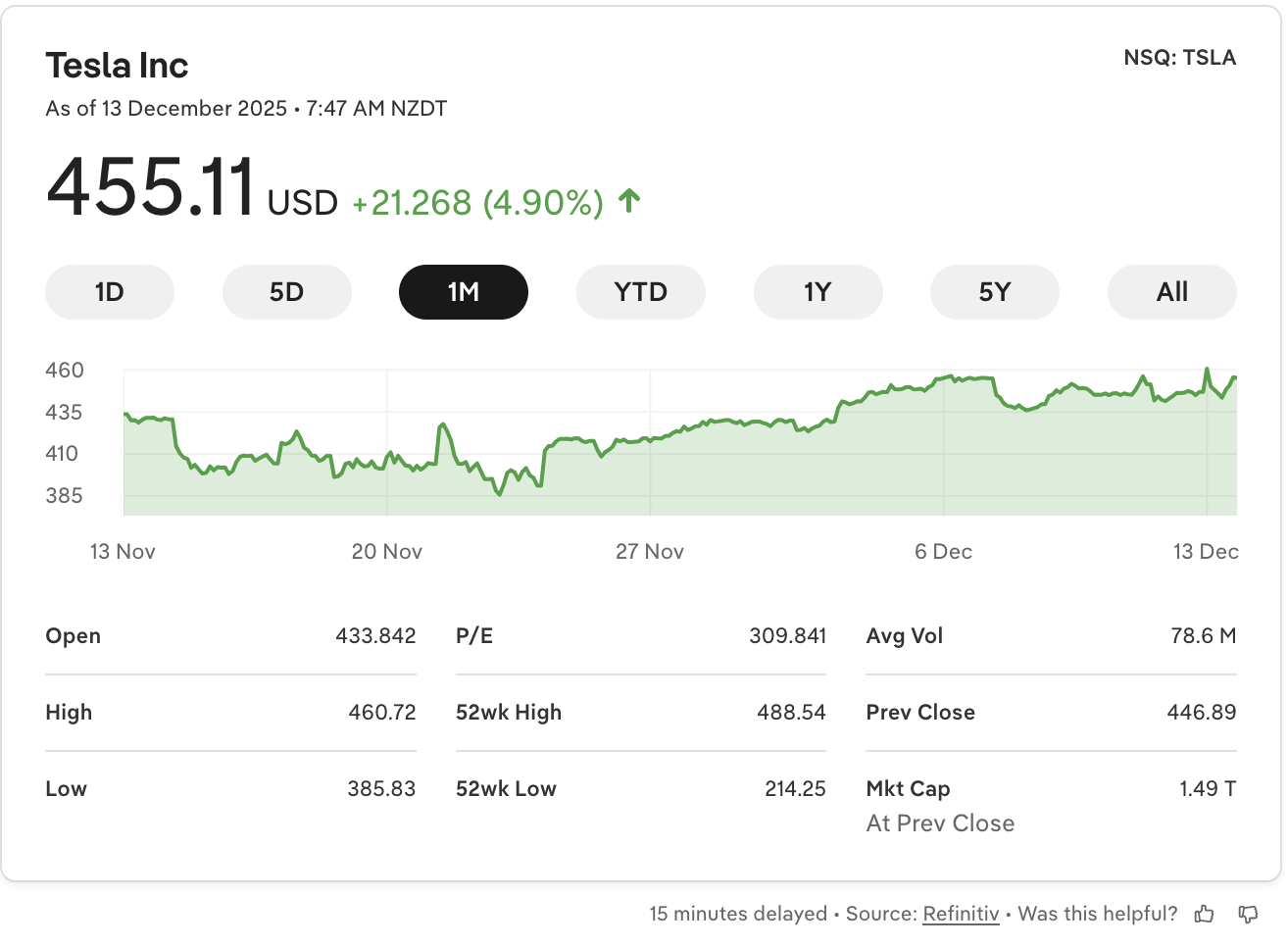1288x947 pixels.
Task: Click the Prev Close value 446.89
Action: point(1203,712)
